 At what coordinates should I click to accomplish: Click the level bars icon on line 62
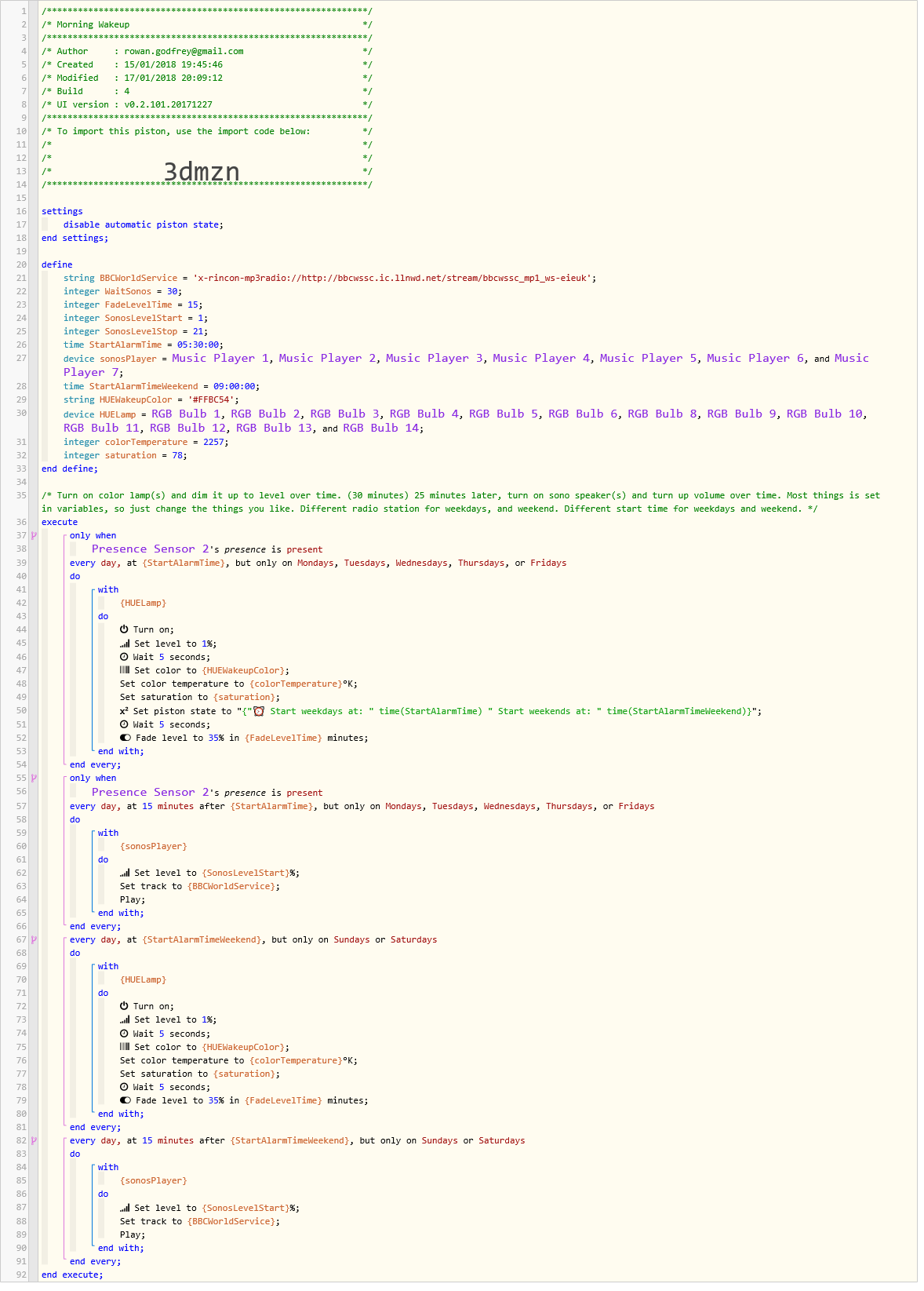coord(125,873)
